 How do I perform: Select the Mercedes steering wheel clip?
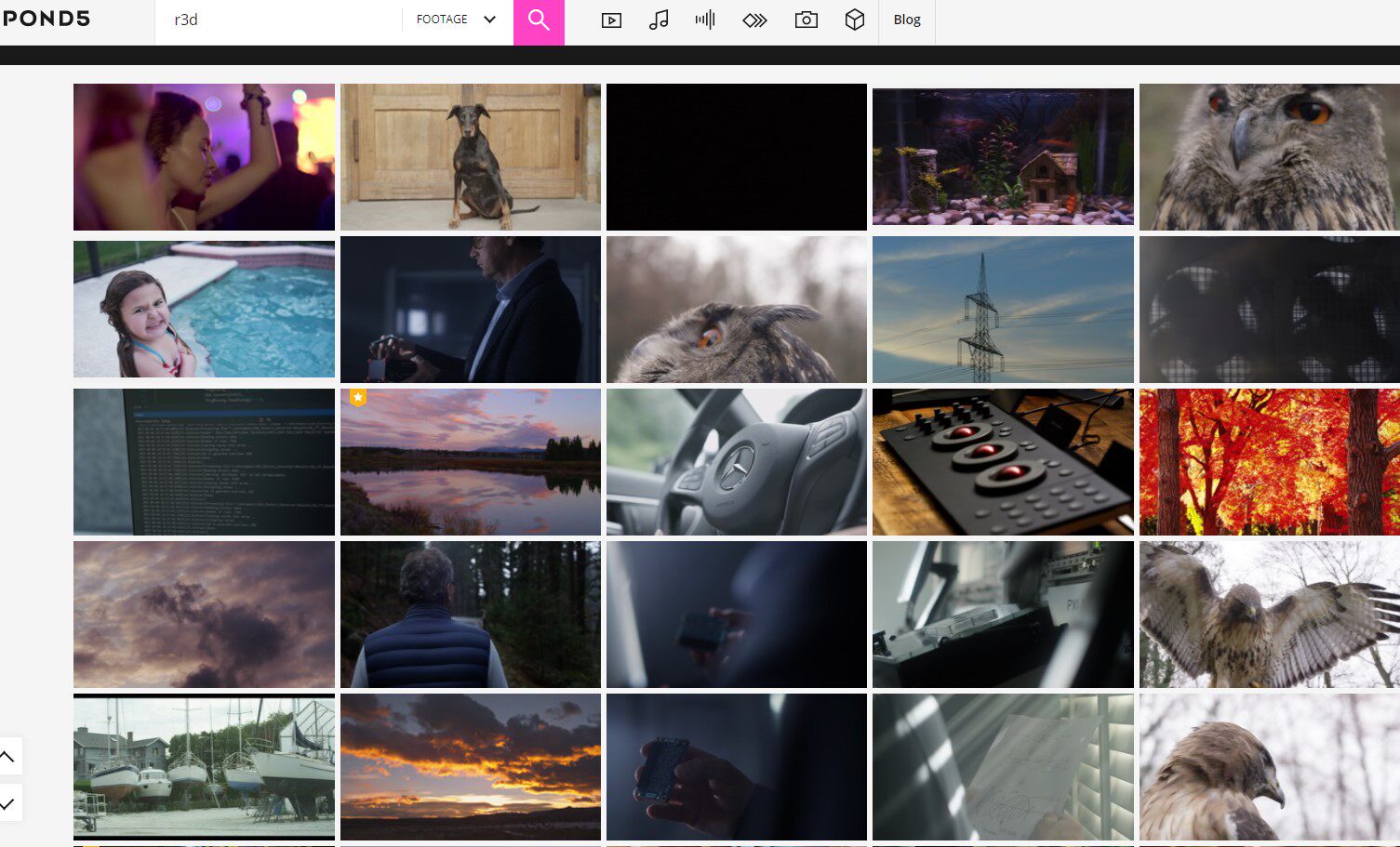tap(736, 461)
